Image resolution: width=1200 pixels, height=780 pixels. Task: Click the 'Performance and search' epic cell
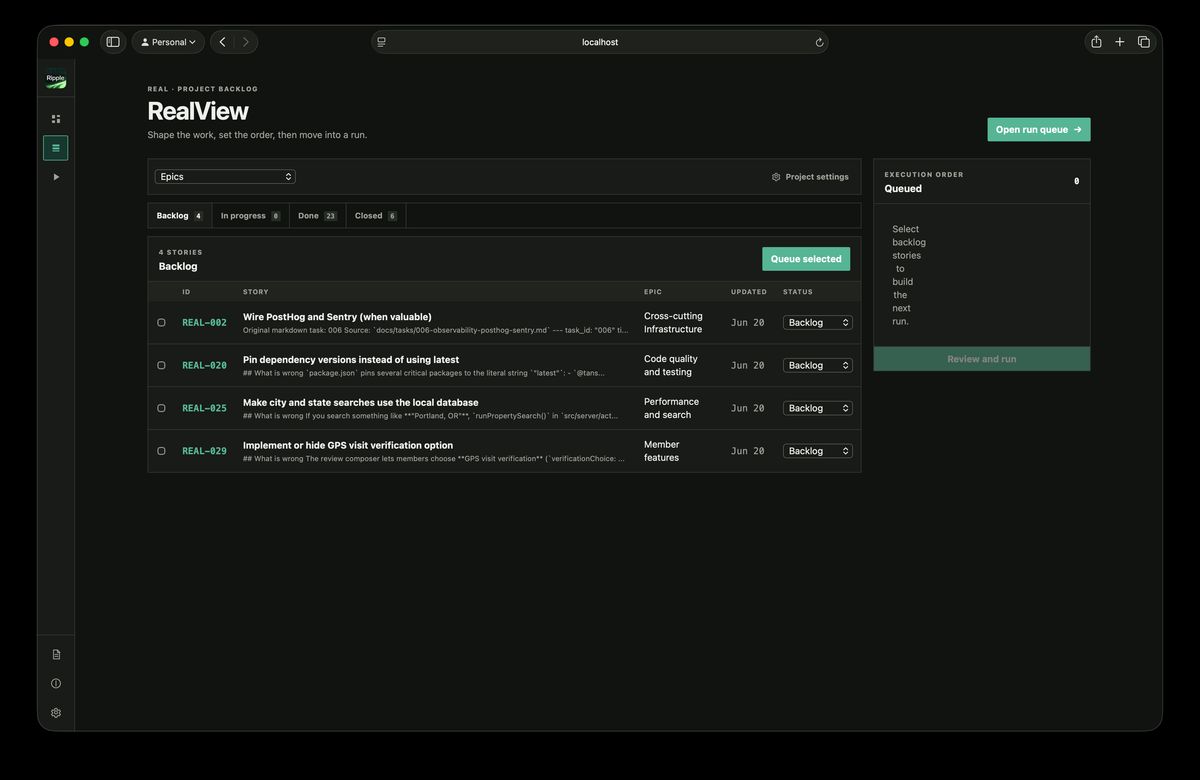coord(671,408)
